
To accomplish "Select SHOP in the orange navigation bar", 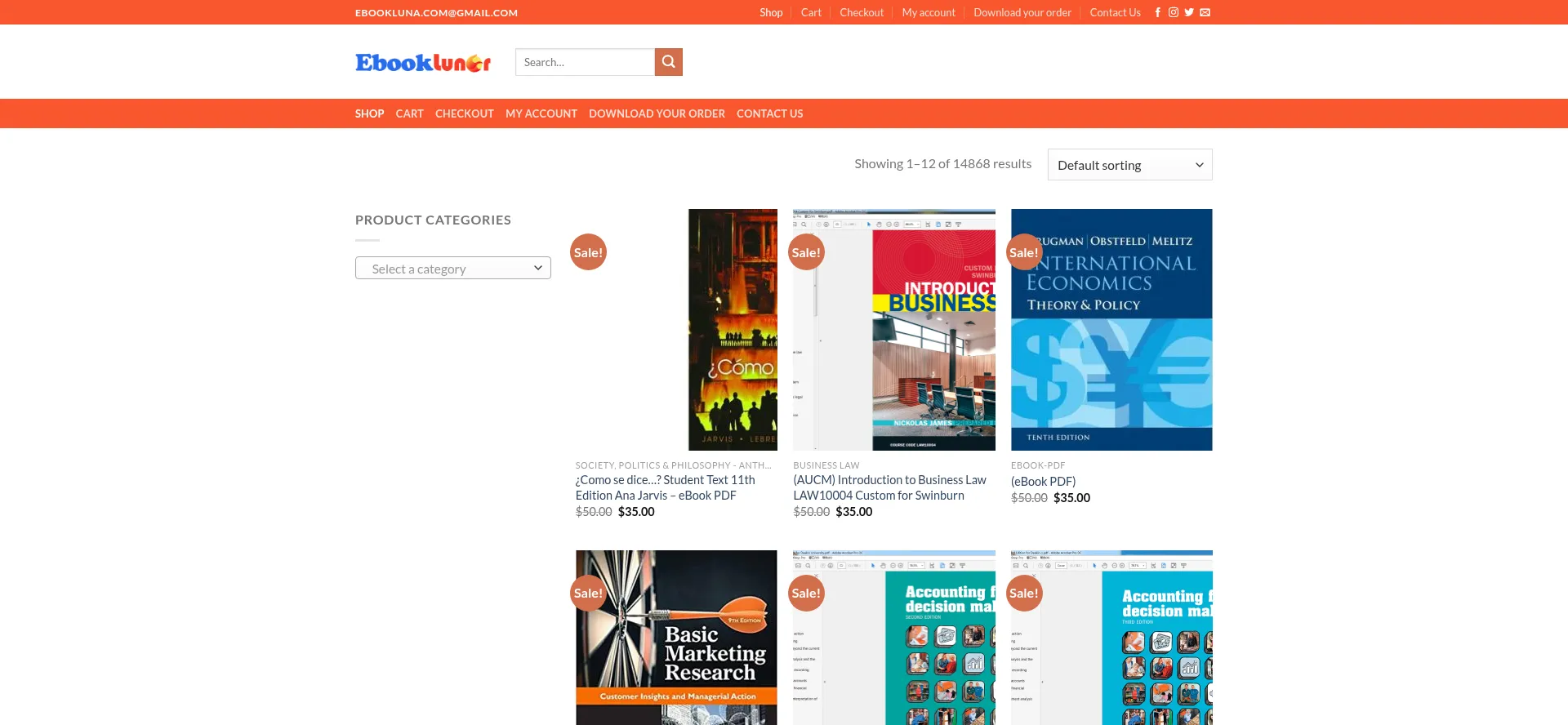I will click(x=369, y=113).
